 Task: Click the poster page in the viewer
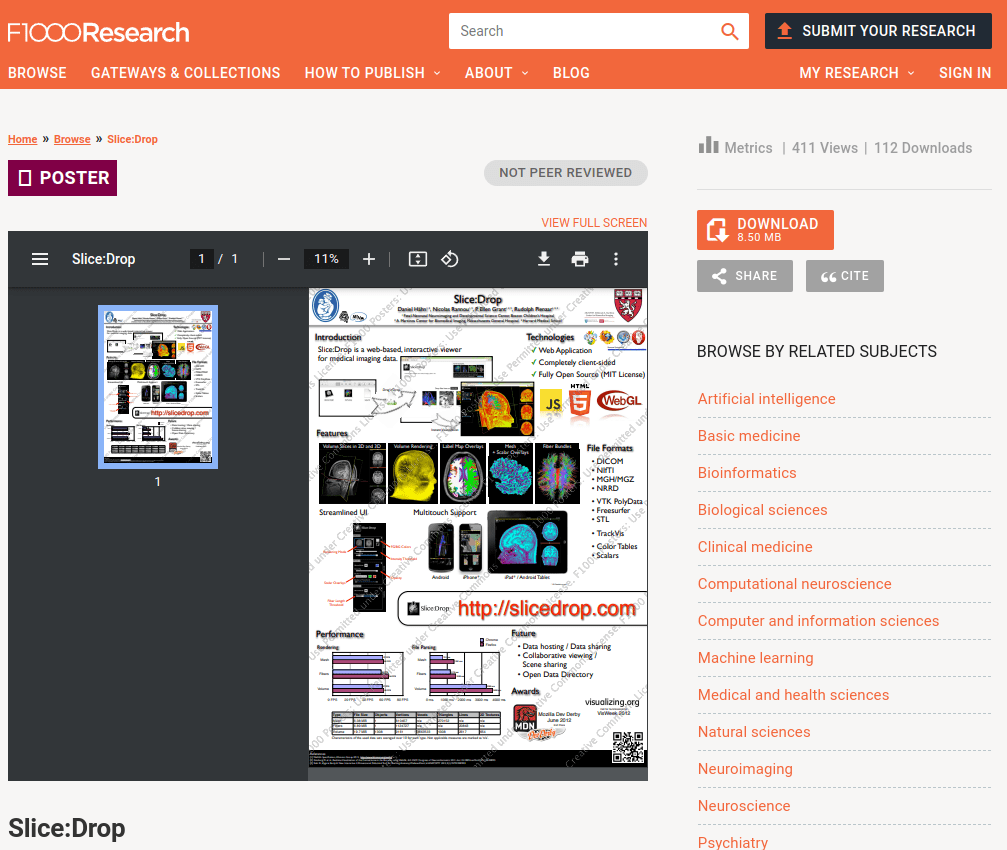tap(478, 528)
